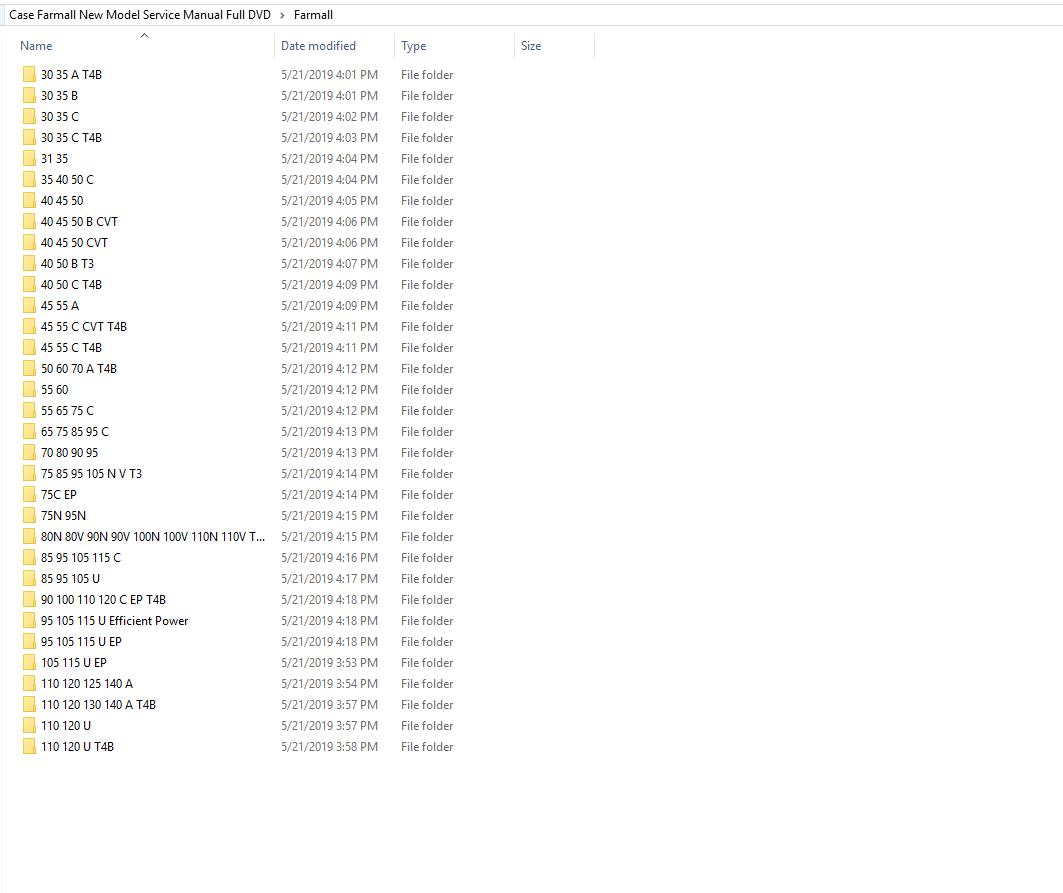Click the folder icon for 40 45 50 B CVT
The image size is (1063, 893).
(28, 222)
